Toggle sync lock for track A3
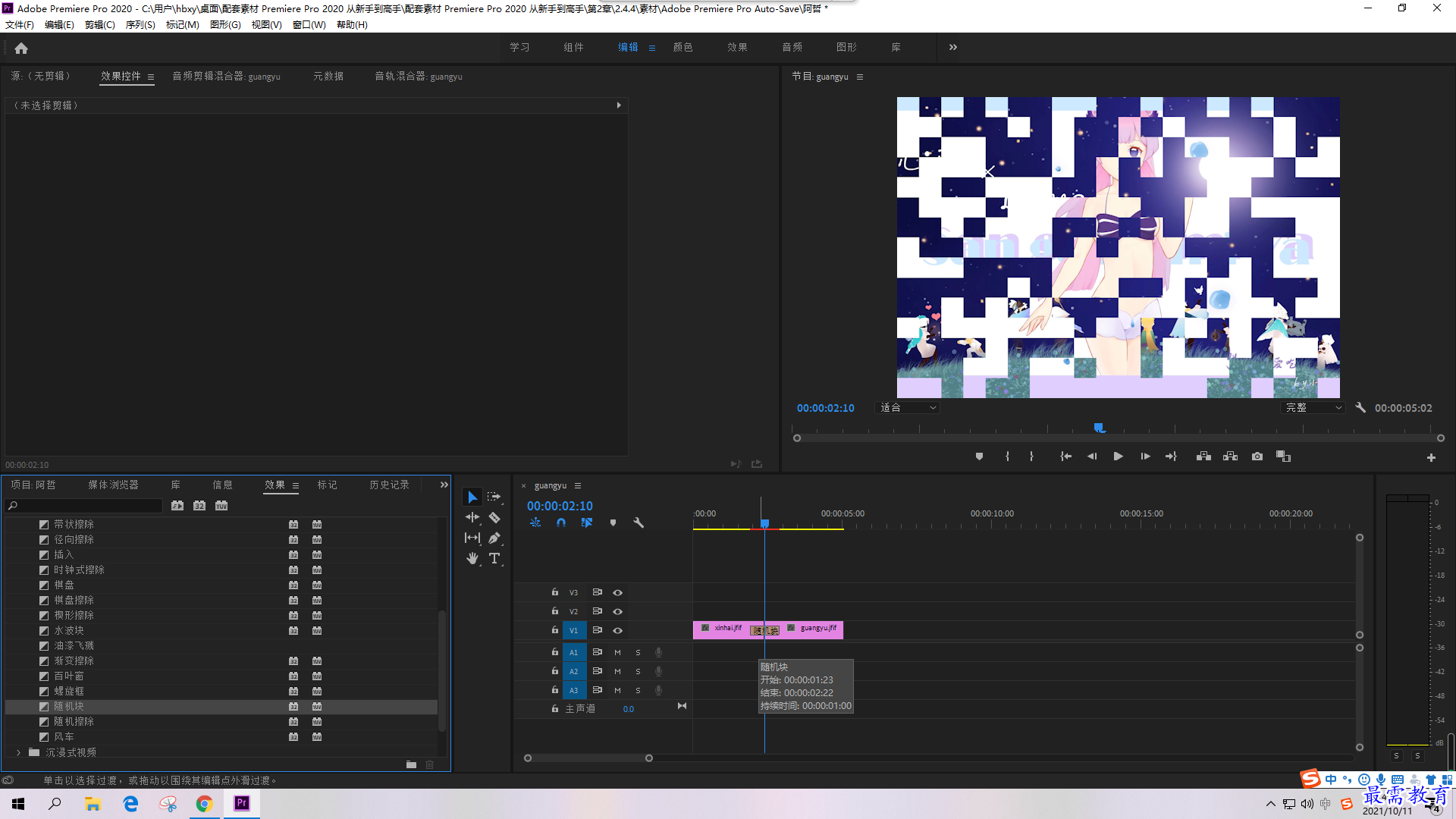 click(x=598, y=690)
